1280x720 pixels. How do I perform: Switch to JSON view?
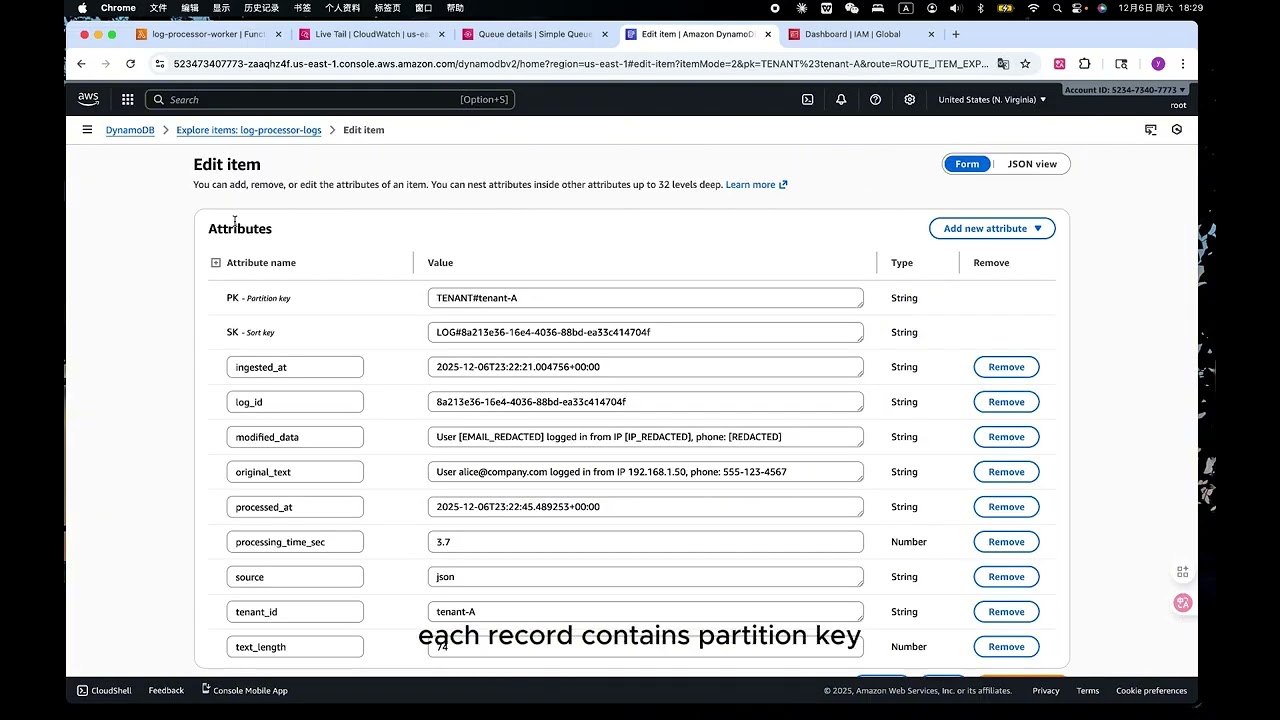click(x=1032, y=164)
